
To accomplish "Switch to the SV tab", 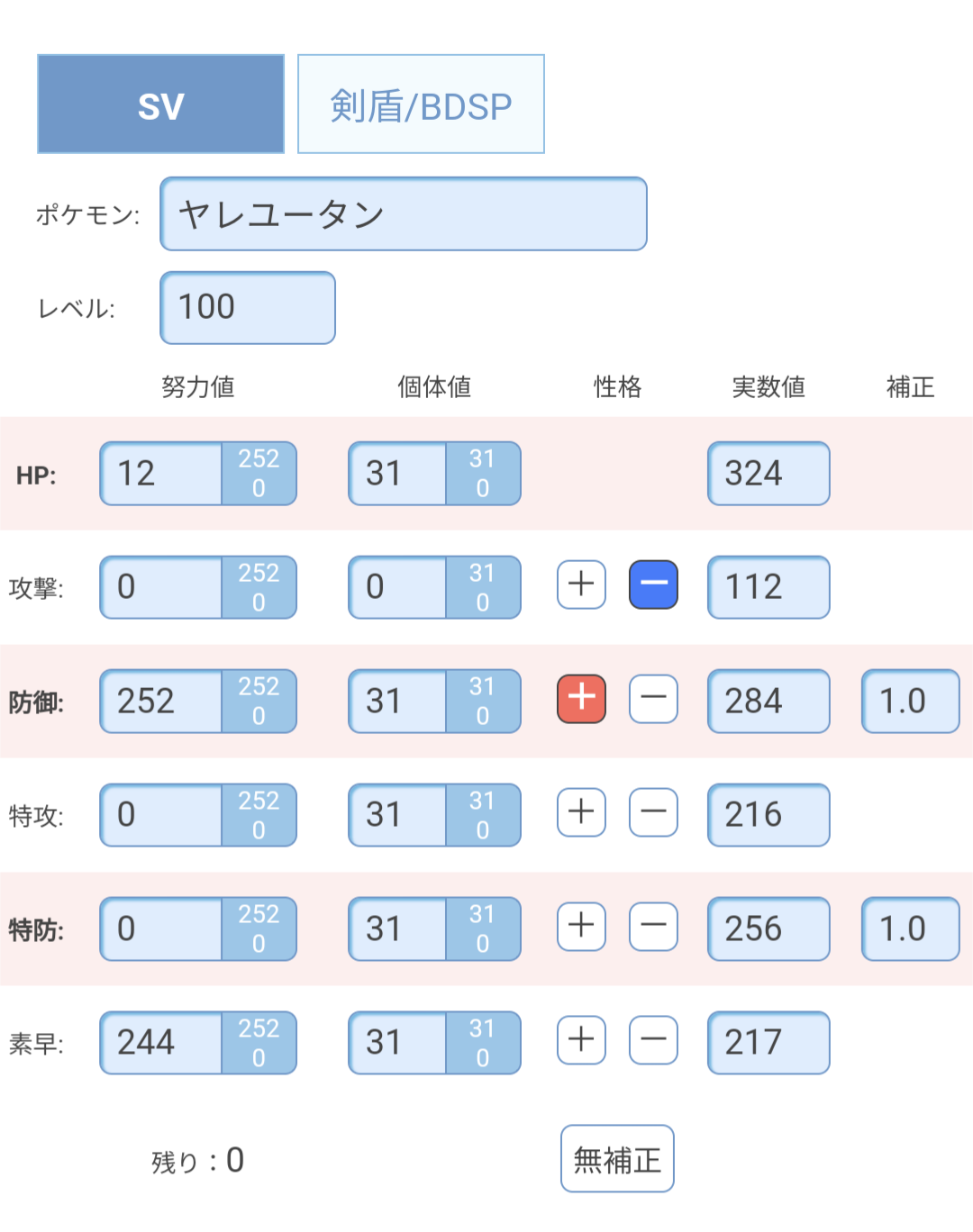I will [x=160, y=104].
